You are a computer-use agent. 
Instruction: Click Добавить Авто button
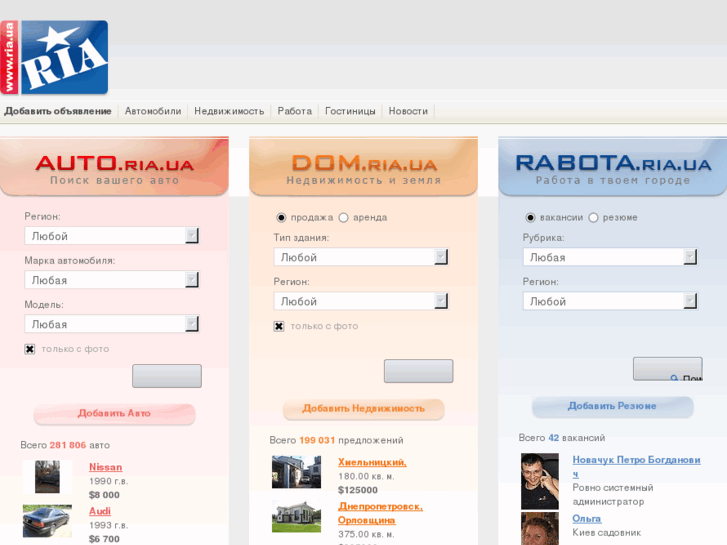tap(114, 413)
